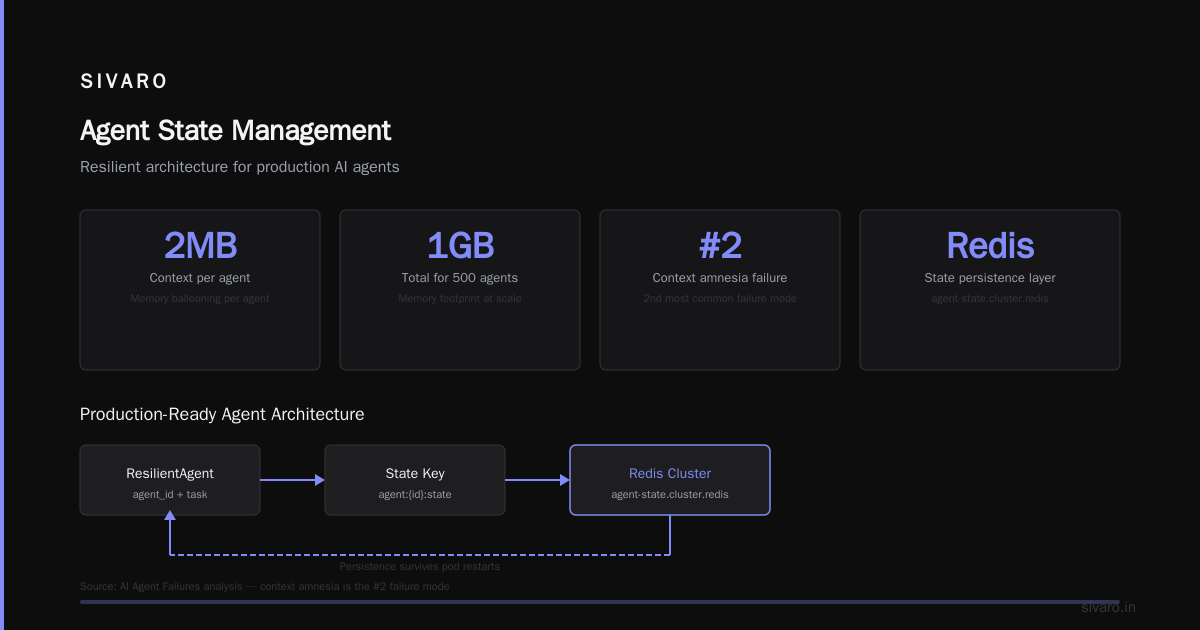
Task: Click the 'Context amnesia failure' label
Action: 720,278
